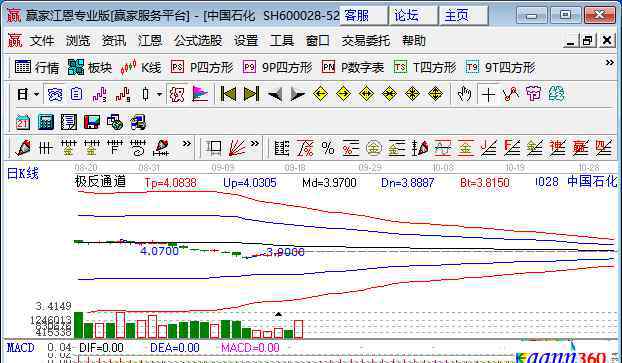Expand the candlestick style dropdown arrow
622x363 pixels.
(x=159, y=94)
